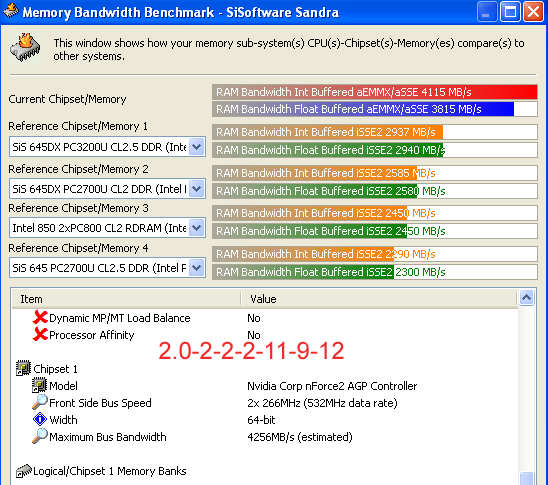Image resolution: width=548 pixels, height=485 pixels.
Task: Click the Model row chip icon
Action: point(39,385)
